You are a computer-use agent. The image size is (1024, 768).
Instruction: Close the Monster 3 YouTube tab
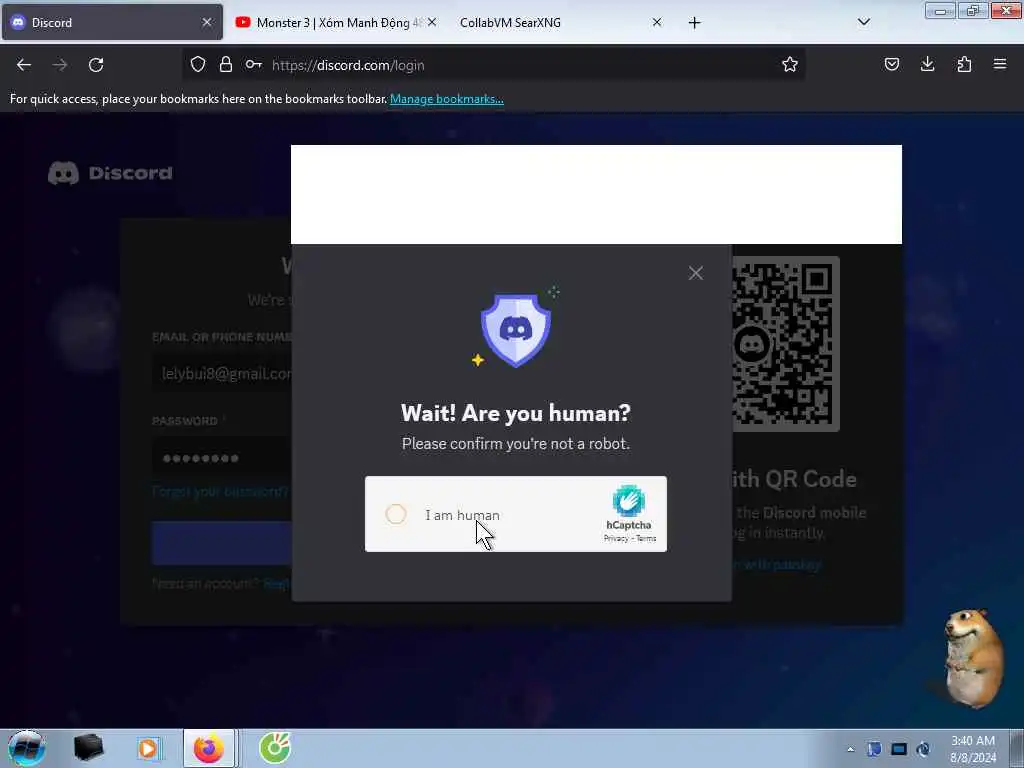432,22
